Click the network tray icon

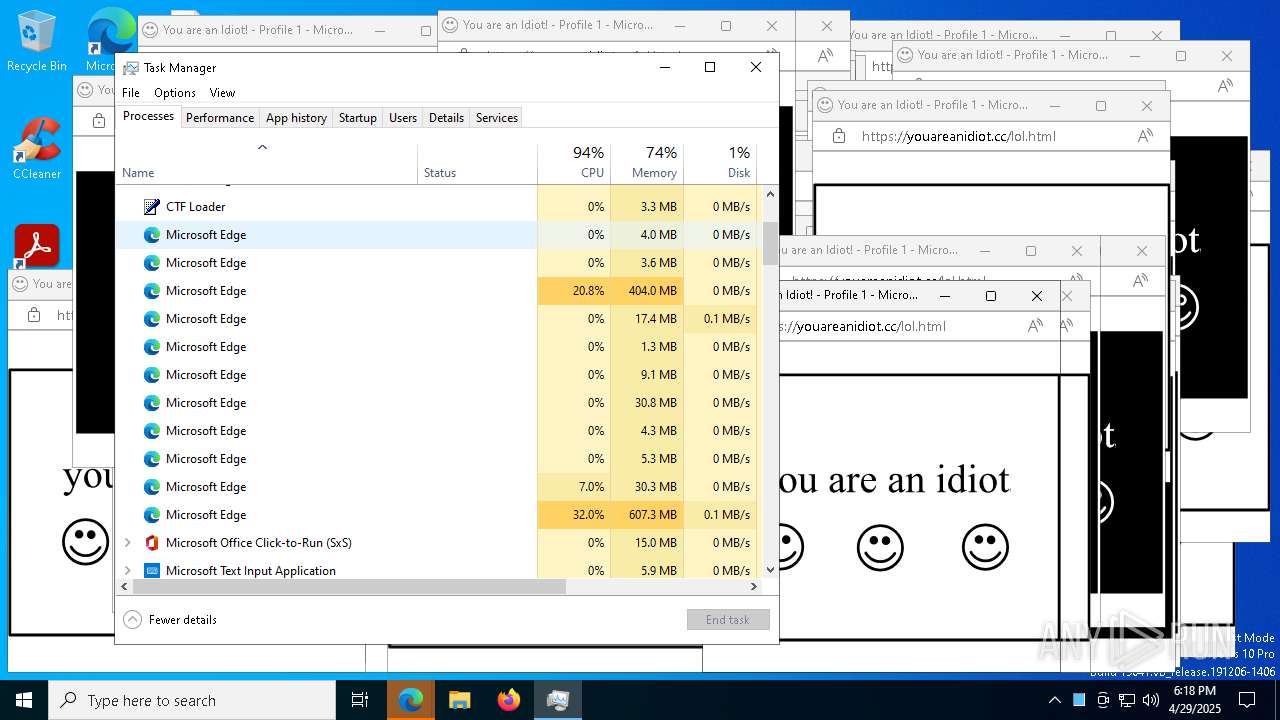tap(1126, 700)
